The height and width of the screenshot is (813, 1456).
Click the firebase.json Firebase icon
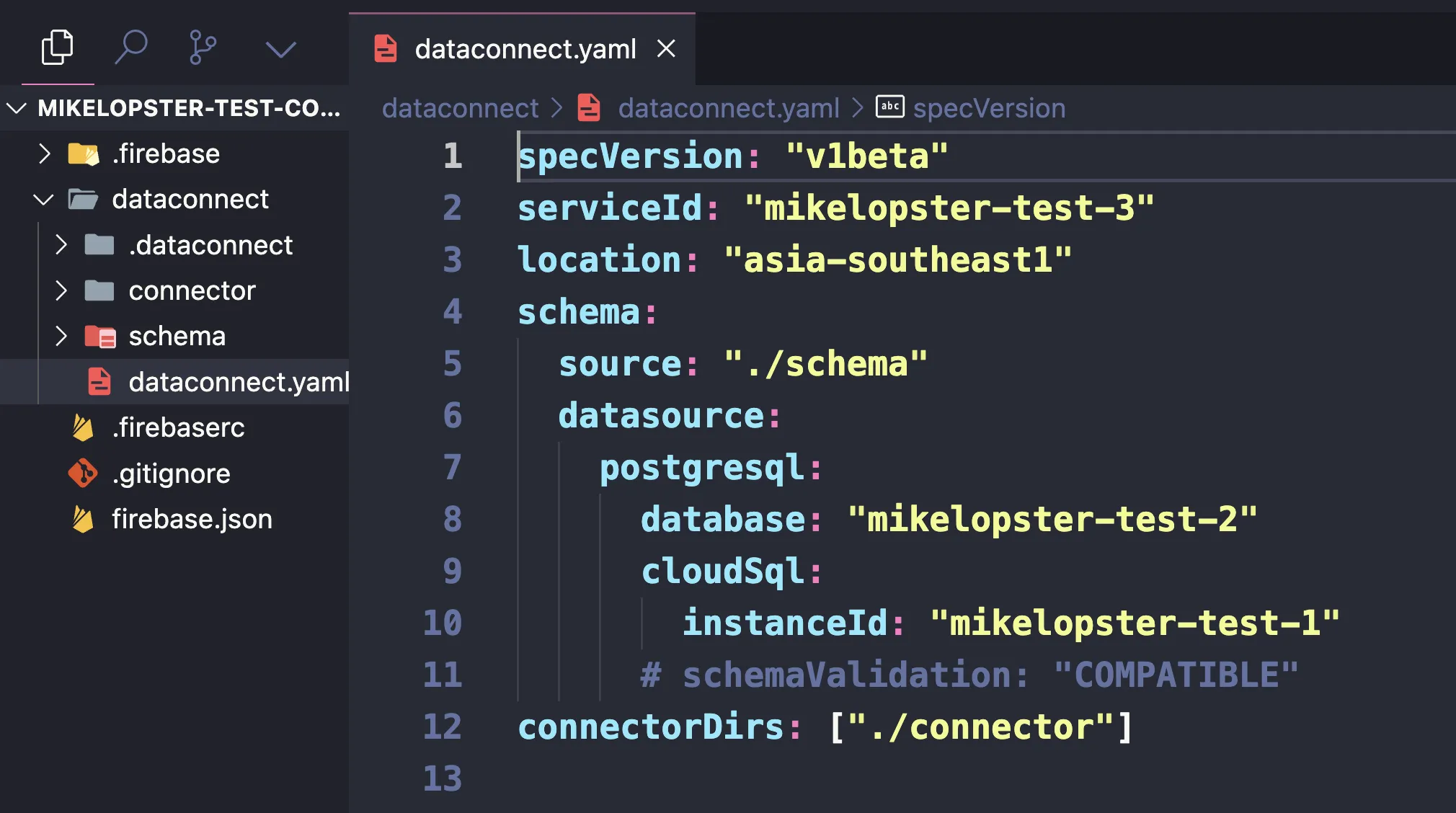[83, 519]
